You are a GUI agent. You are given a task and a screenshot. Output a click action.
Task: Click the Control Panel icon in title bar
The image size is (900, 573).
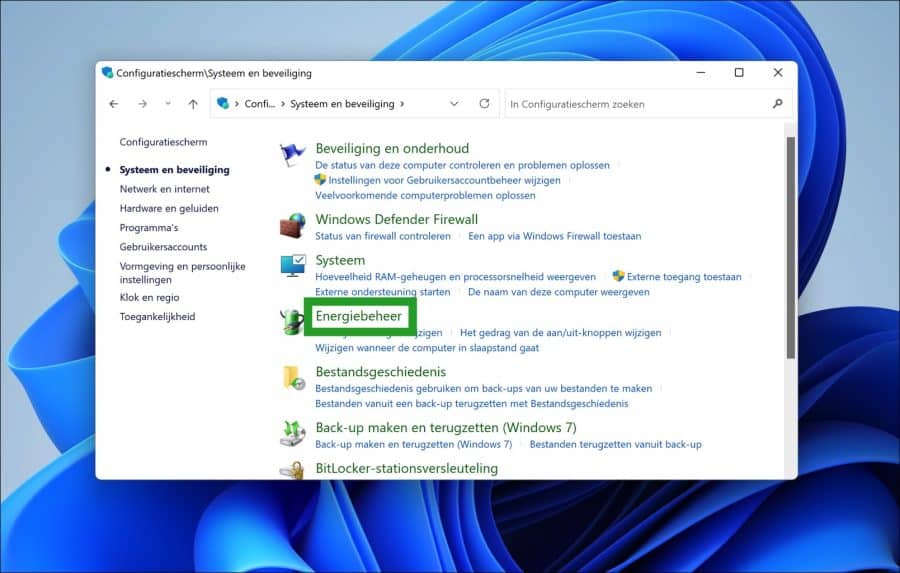coord(107,72)
